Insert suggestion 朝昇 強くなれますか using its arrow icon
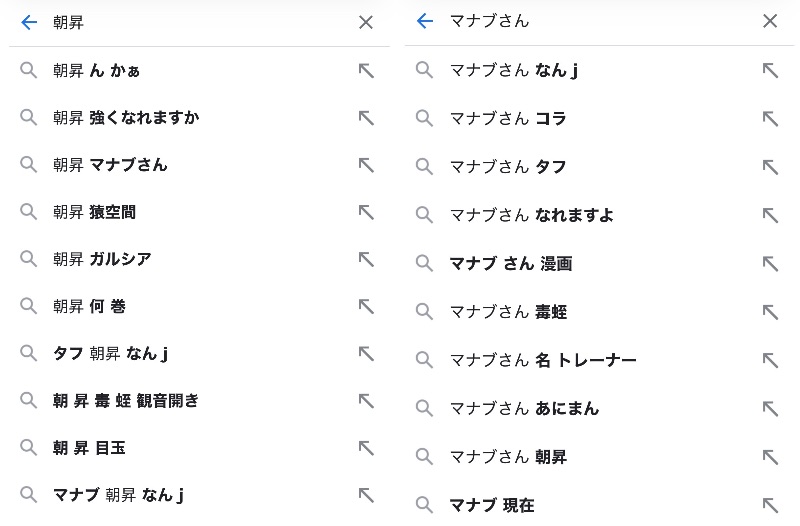The height and width of the screenshot is (526, 800). coord(366,117)
